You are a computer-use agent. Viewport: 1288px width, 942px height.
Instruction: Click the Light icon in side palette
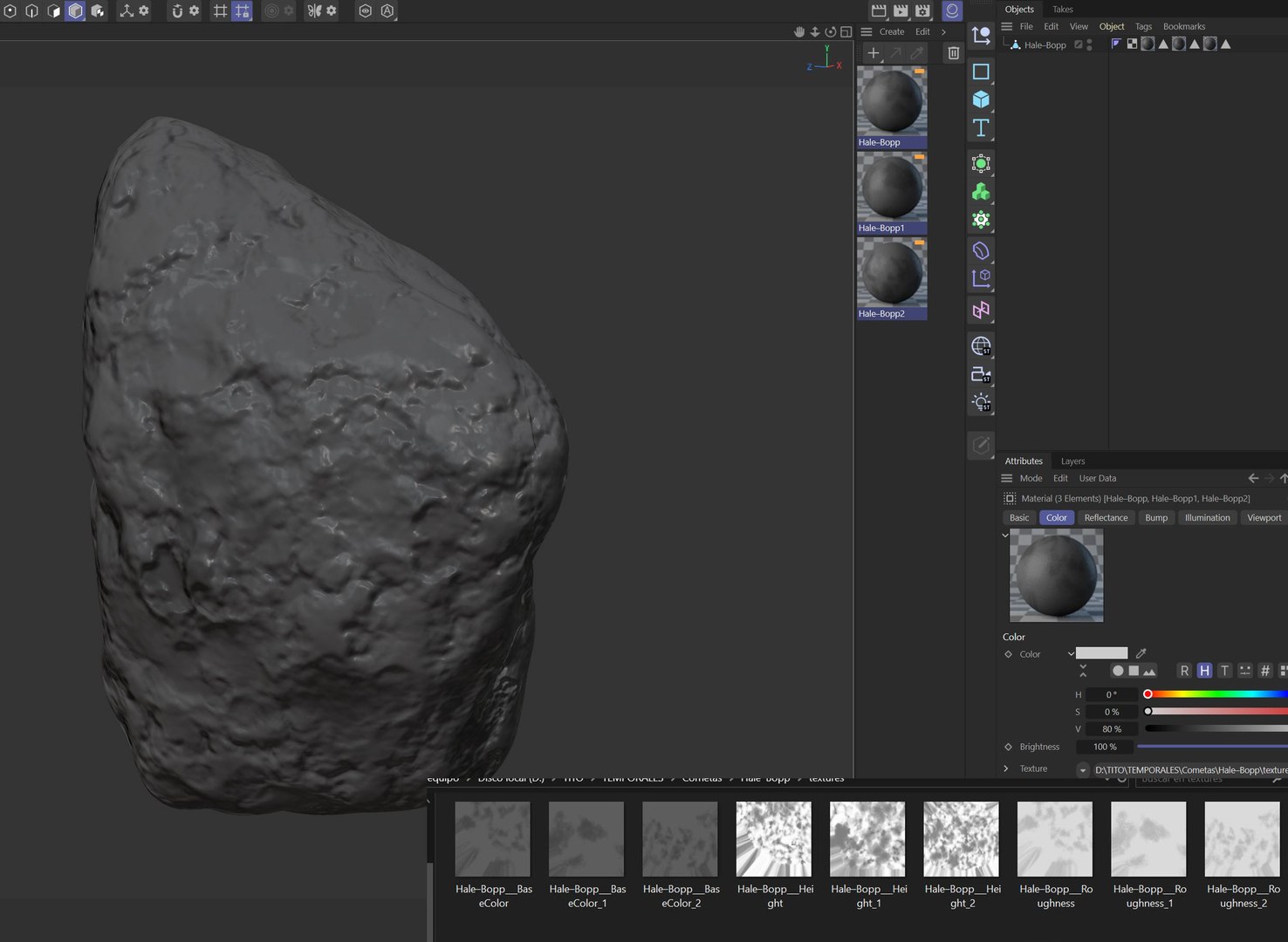pos(981,402)
